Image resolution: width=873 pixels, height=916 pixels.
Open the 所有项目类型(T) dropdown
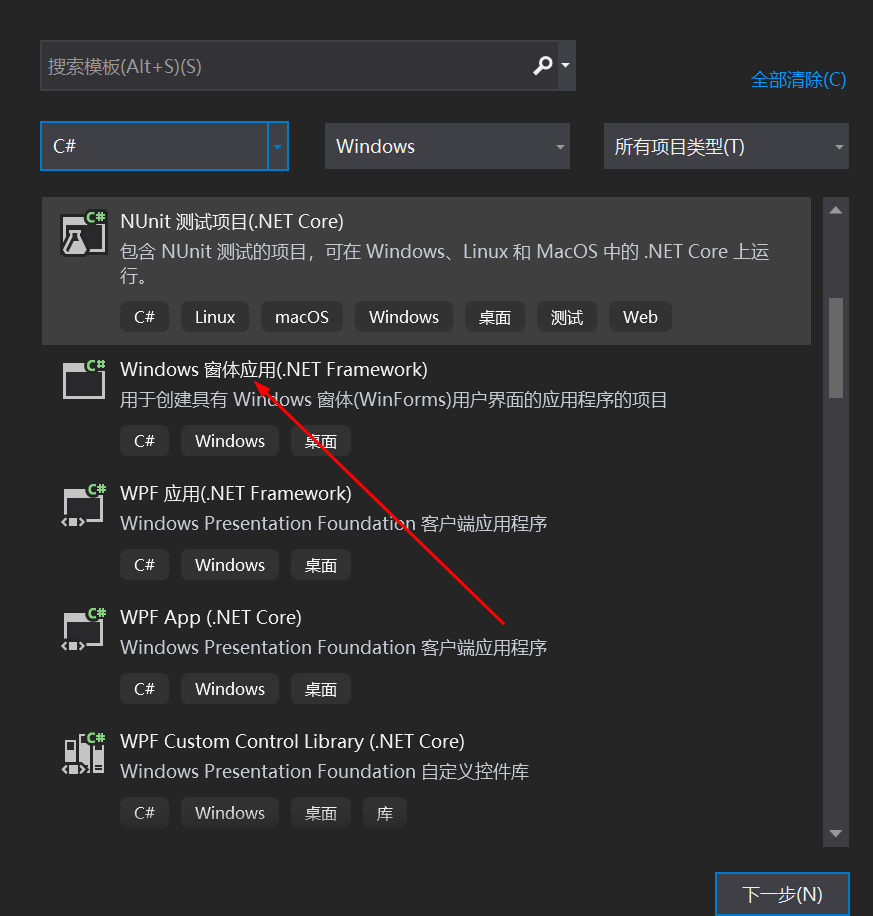(x=726, y=146)
